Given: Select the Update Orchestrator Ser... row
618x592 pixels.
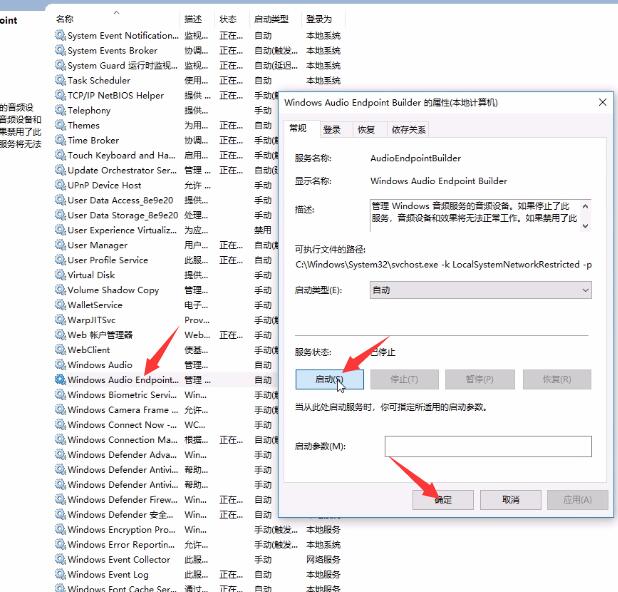Looking at the screenshot, I should point(166,170).
